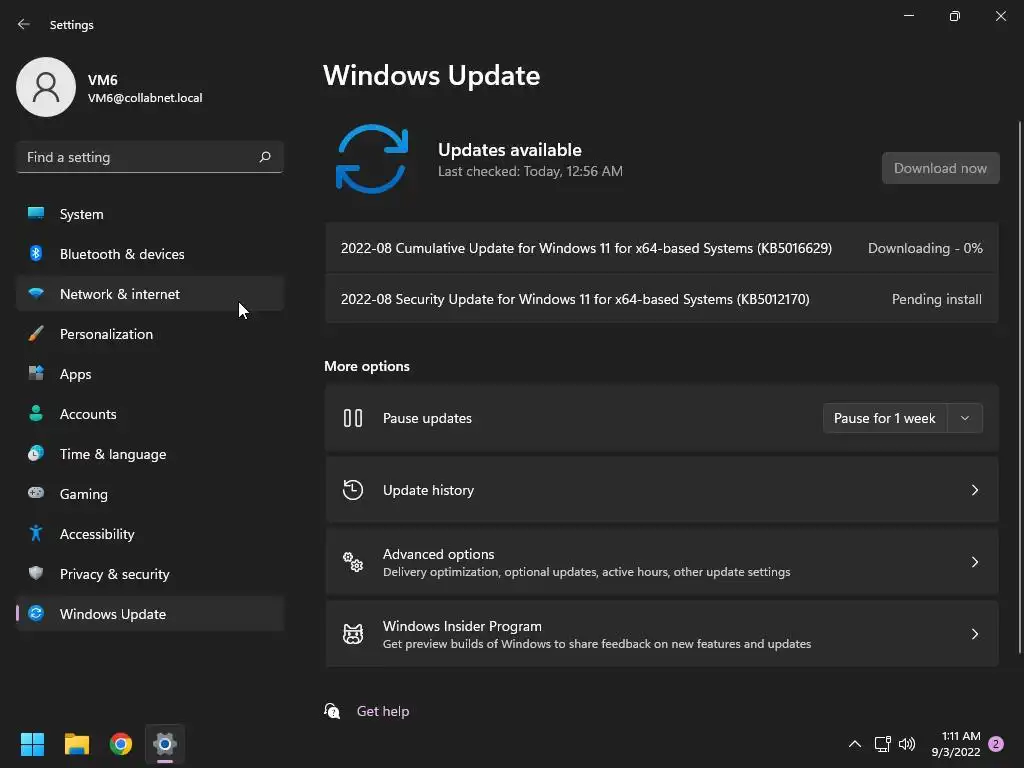Go to Privacy & security

point(150,574)
